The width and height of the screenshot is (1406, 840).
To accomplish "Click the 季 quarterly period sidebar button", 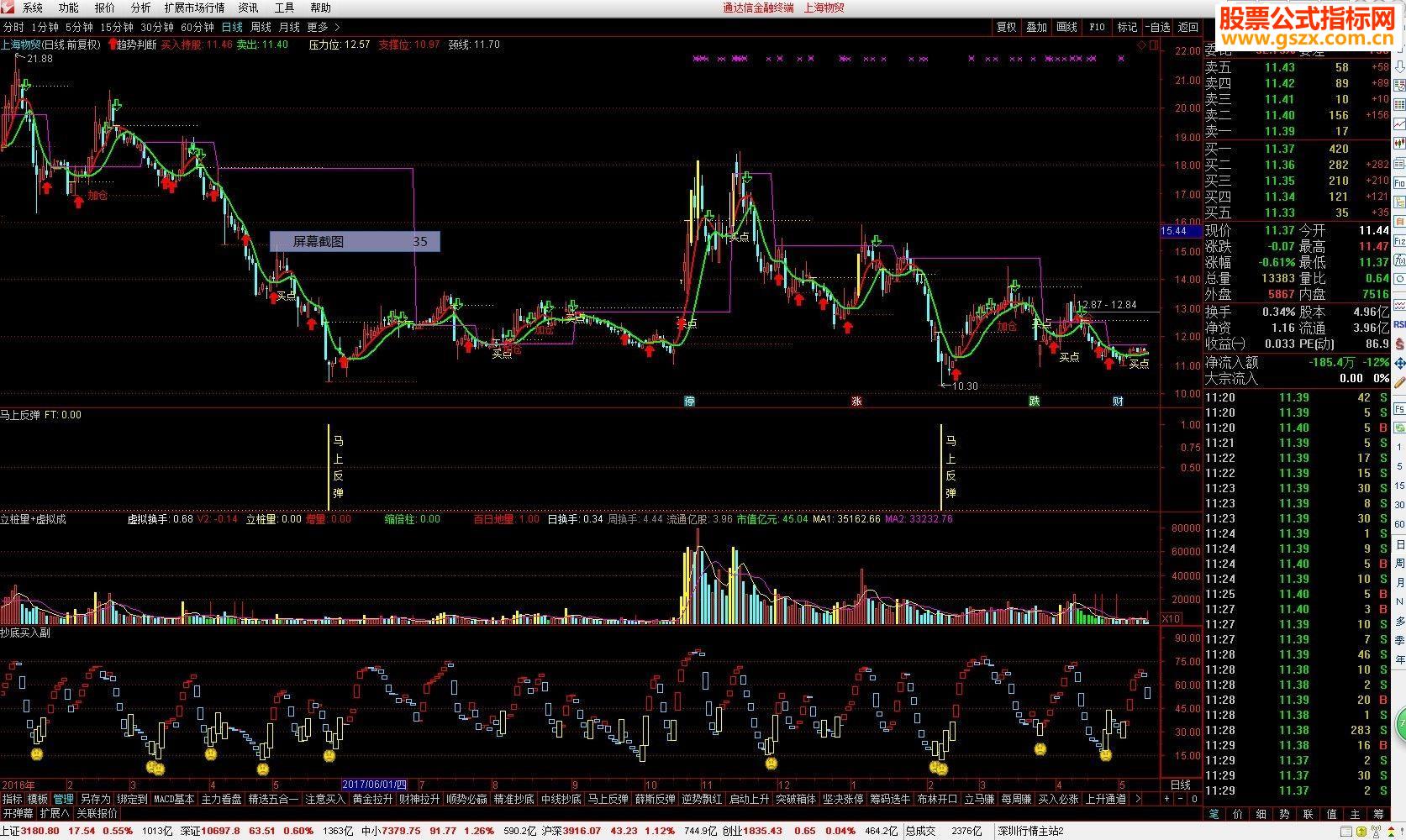I will [1399, 640].
